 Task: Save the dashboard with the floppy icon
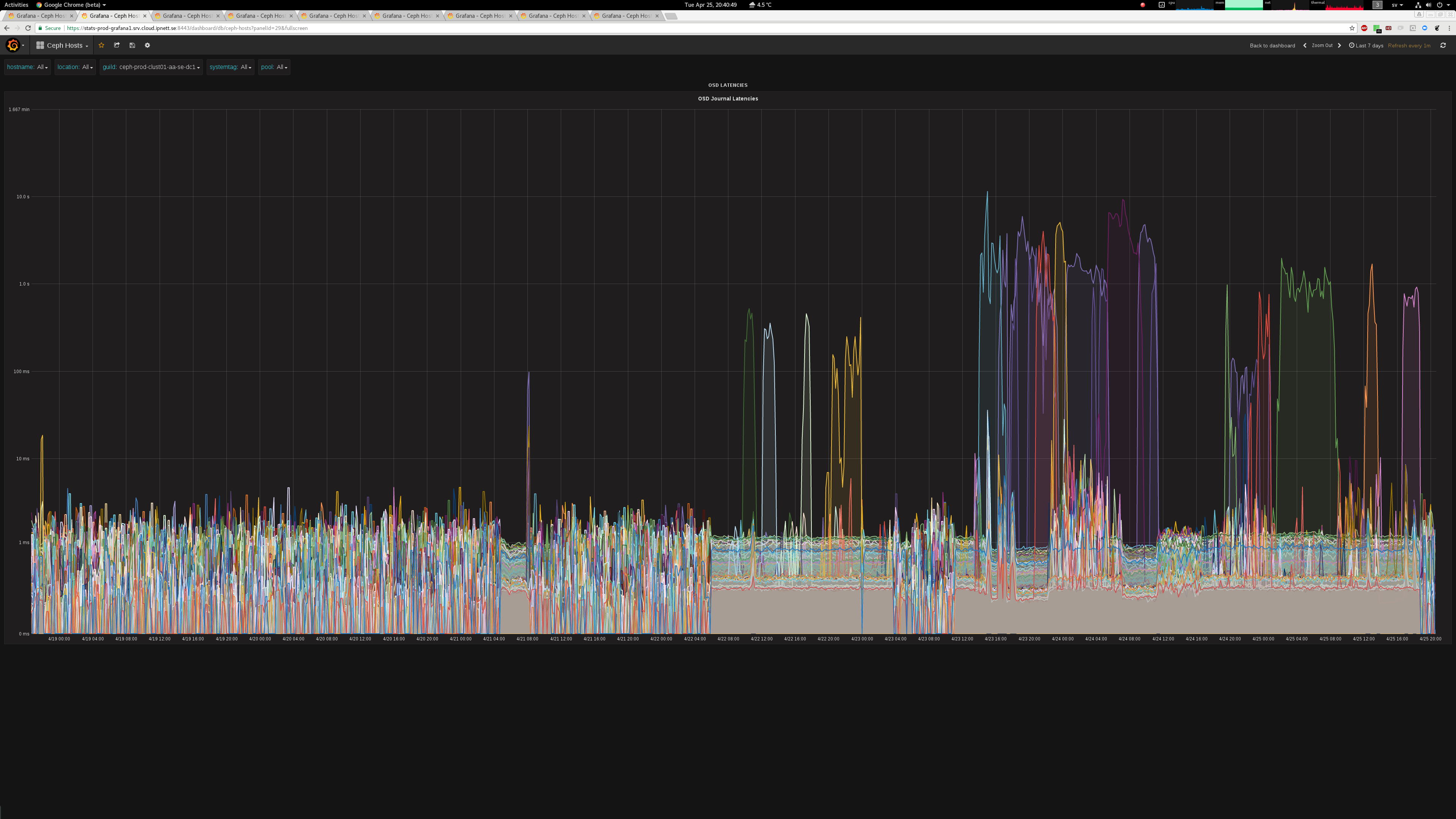[x=132, y=45]
